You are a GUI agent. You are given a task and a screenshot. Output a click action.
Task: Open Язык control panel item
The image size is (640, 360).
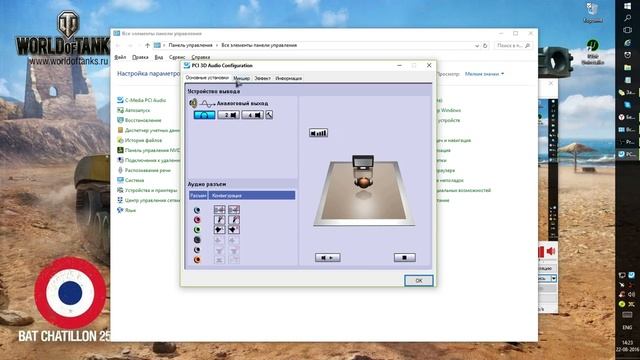click(x=130, y=210)
